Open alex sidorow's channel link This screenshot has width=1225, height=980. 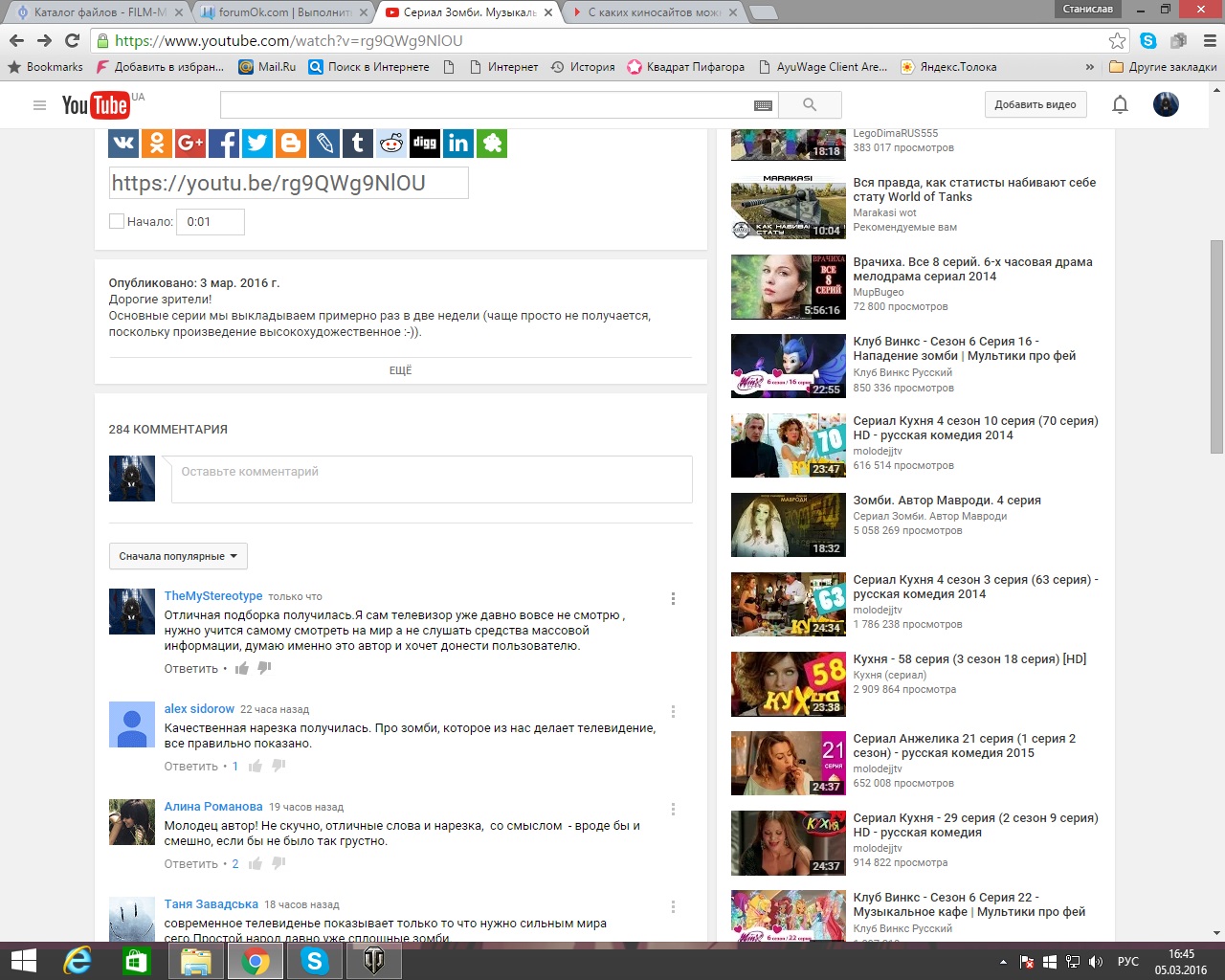[x=199, y=709]
